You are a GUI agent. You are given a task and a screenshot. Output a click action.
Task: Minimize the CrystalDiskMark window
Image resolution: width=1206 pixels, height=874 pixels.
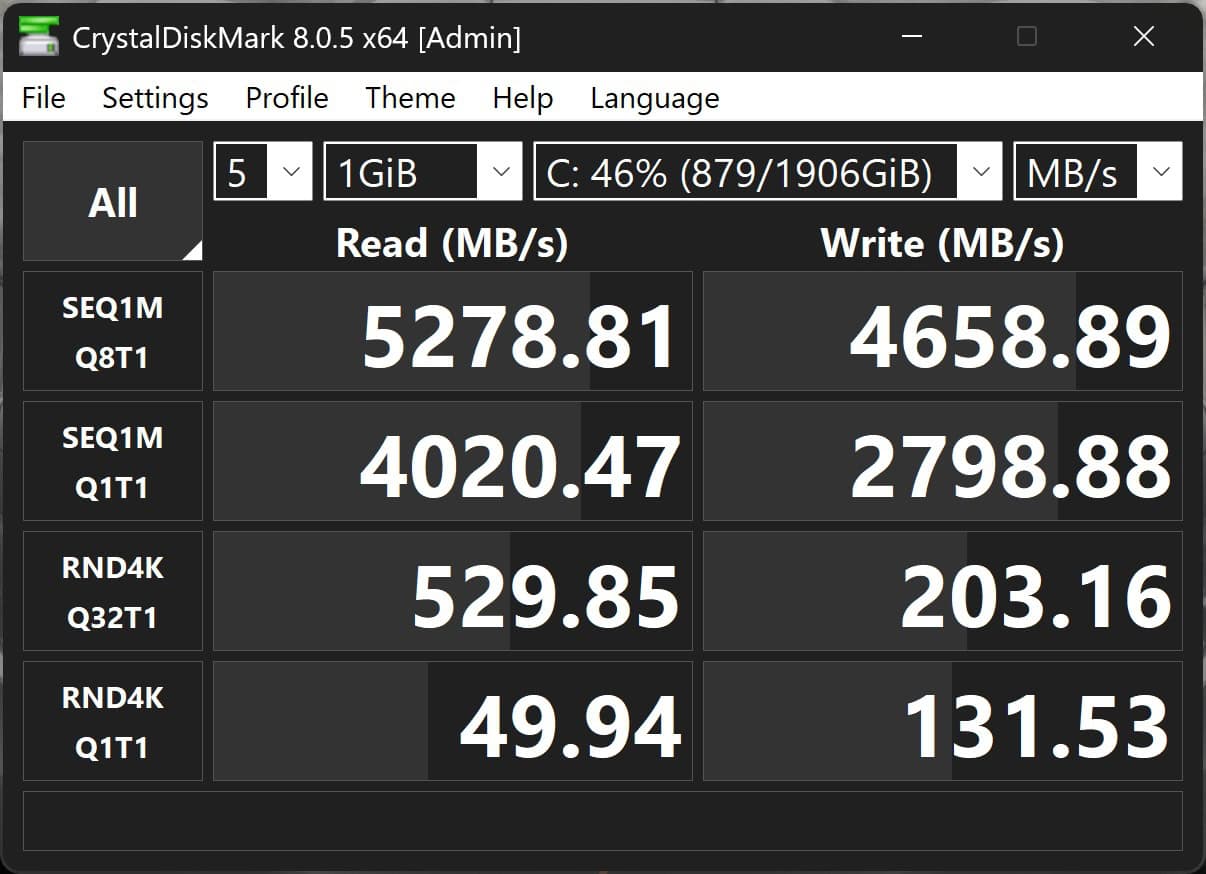click(x=912, y=37)
